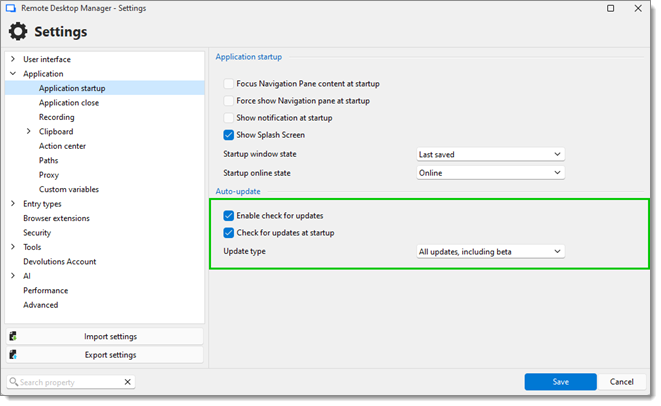Click the Remote Desktop Manager title icon
This screenshot has width=661, height=406.
click(x=11, y=8)
